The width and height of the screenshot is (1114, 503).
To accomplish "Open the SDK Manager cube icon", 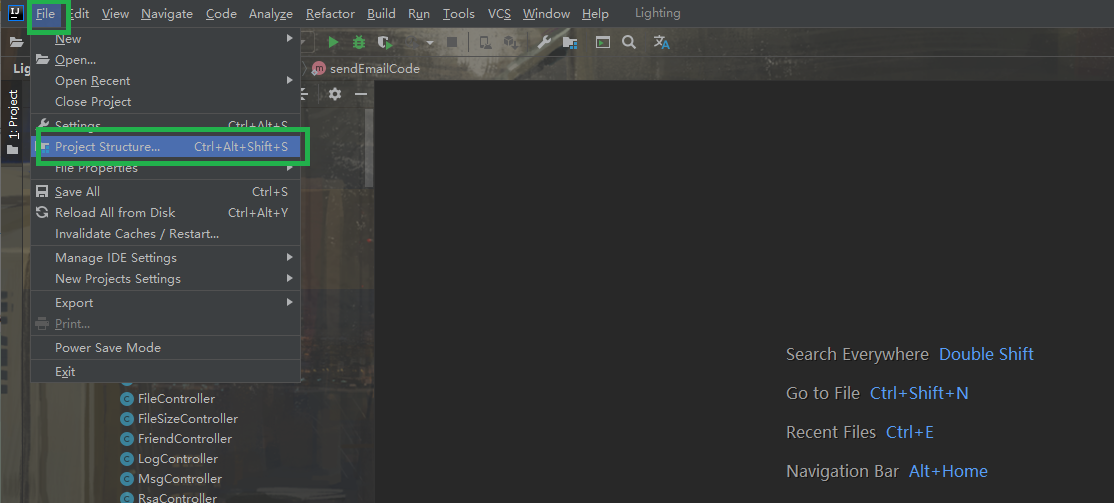I will (x=510, y=43).
